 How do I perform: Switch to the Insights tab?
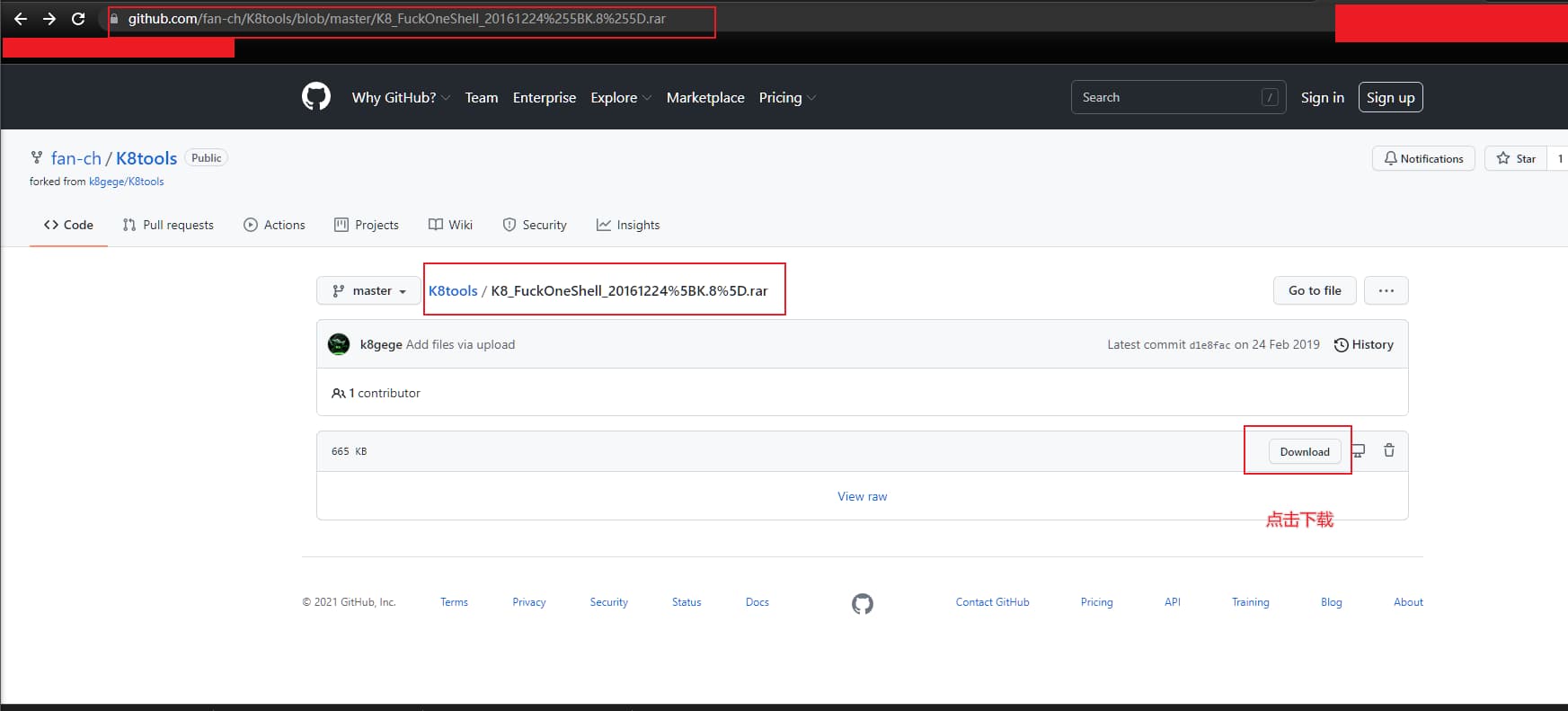point(628,225)
